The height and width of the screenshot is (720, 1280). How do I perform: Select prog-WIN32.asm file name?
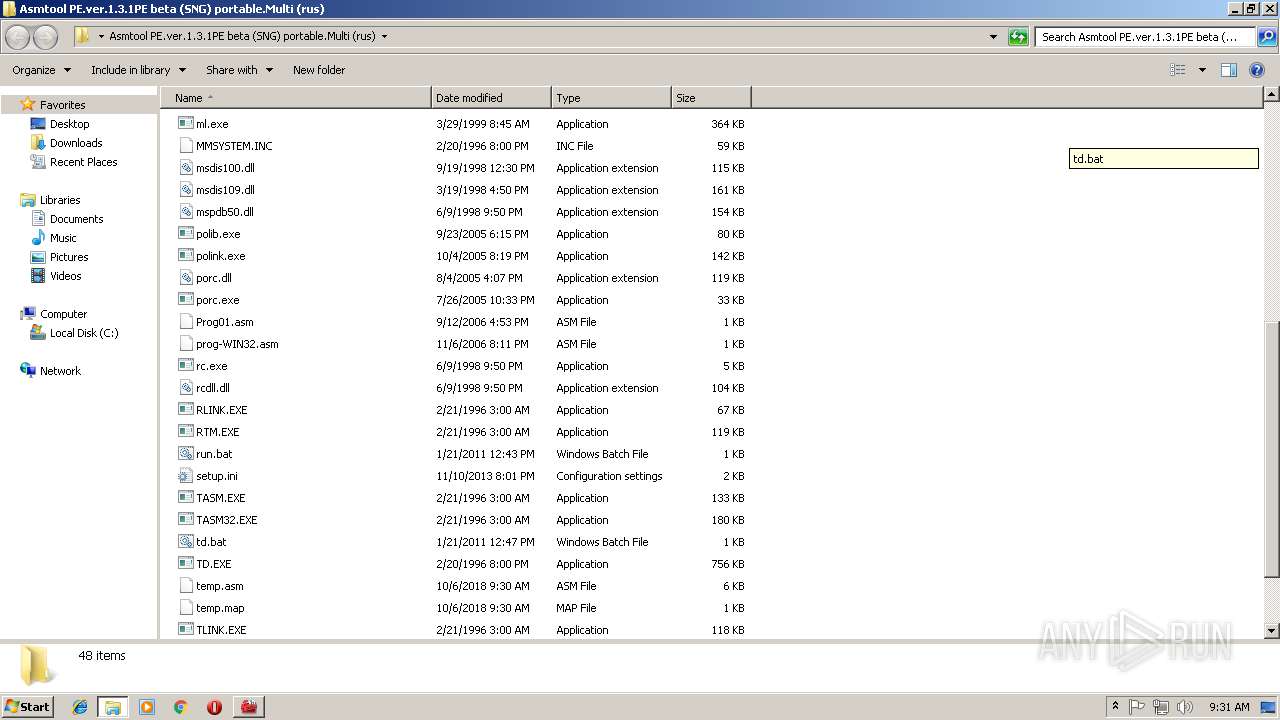coord(237,344)
